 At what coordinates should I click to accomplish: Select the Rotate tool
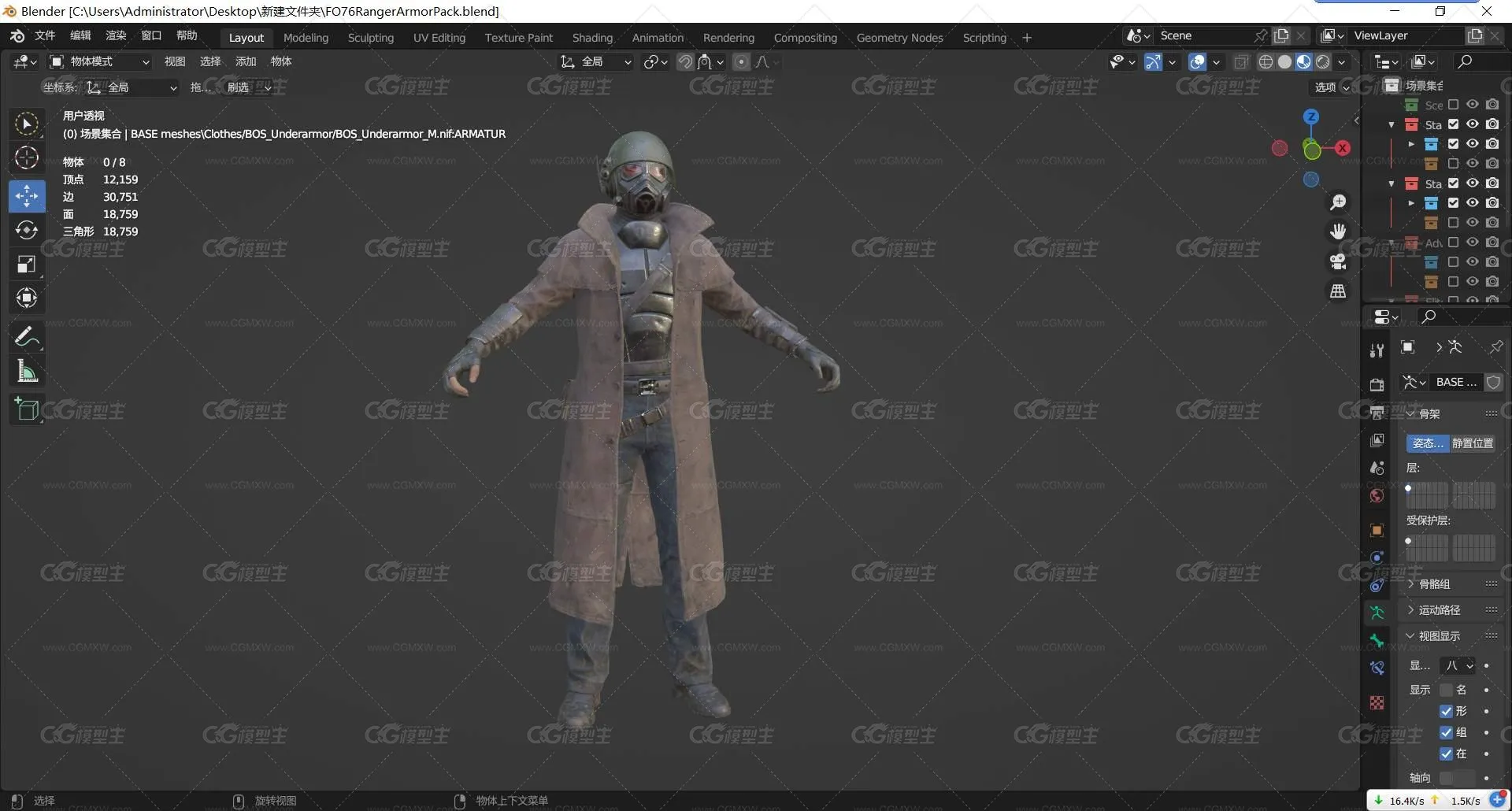[27, 230]
